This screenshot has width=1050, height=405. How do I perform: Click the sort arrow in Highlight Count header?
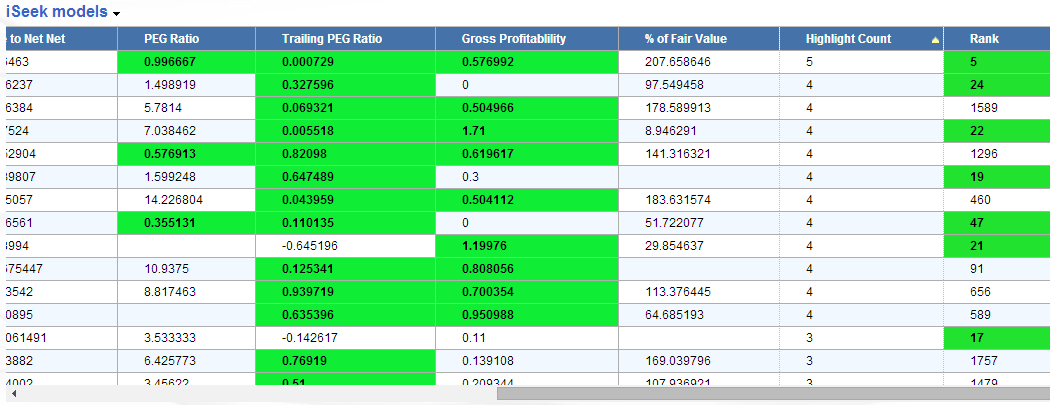click(x=935, y=40)
